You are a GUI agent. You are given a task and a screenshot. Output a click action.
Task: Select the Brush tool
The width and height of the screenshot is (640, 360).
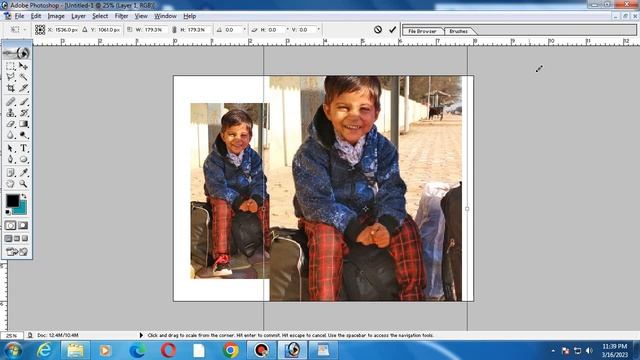coord(23,102)
